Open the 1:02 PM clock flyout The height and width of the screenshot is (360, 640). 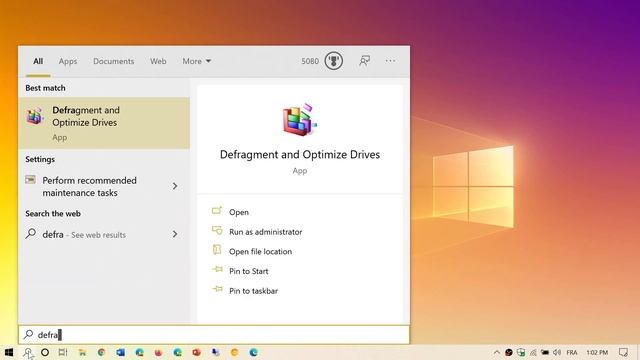(x=597, y=352)
